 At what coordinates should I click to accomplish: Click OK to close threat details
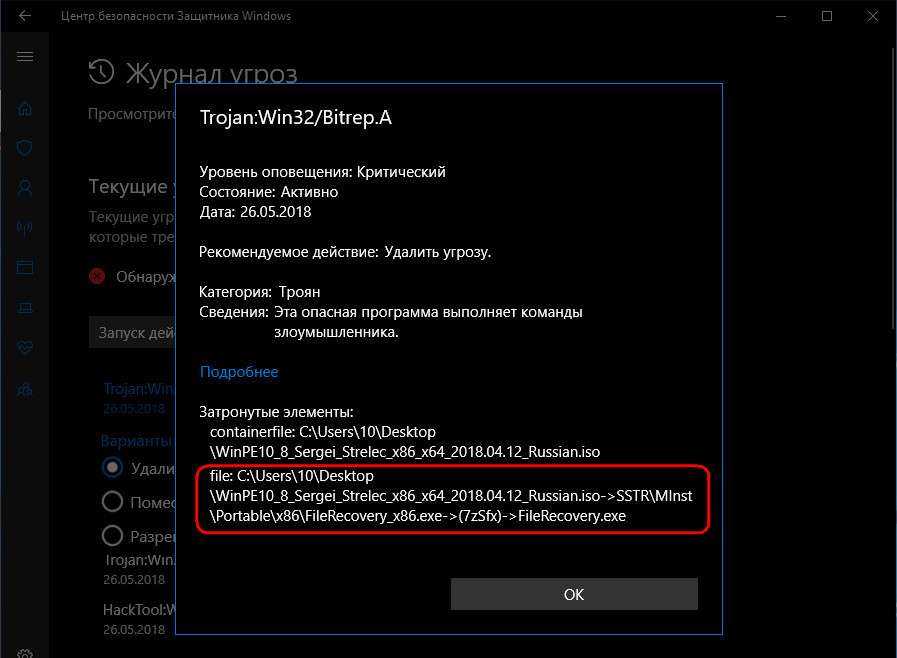tap(574, 594)
